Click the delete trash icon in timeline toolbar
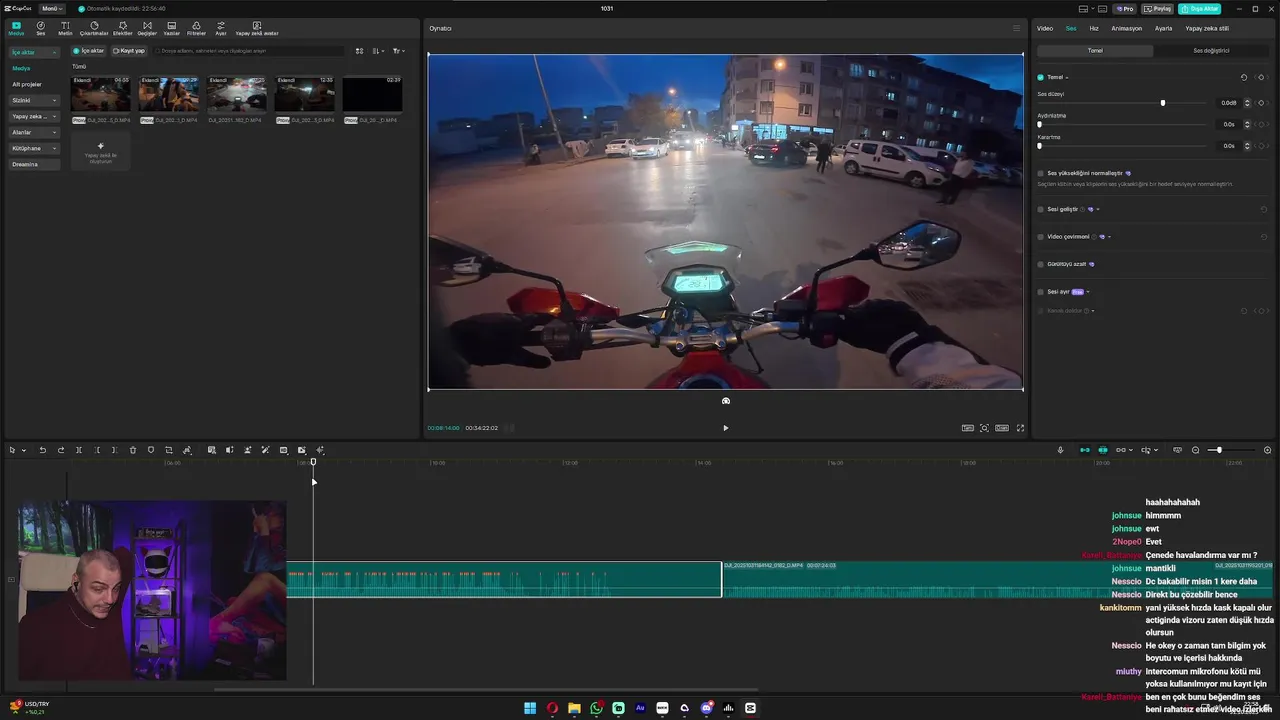 coord(133,450)
